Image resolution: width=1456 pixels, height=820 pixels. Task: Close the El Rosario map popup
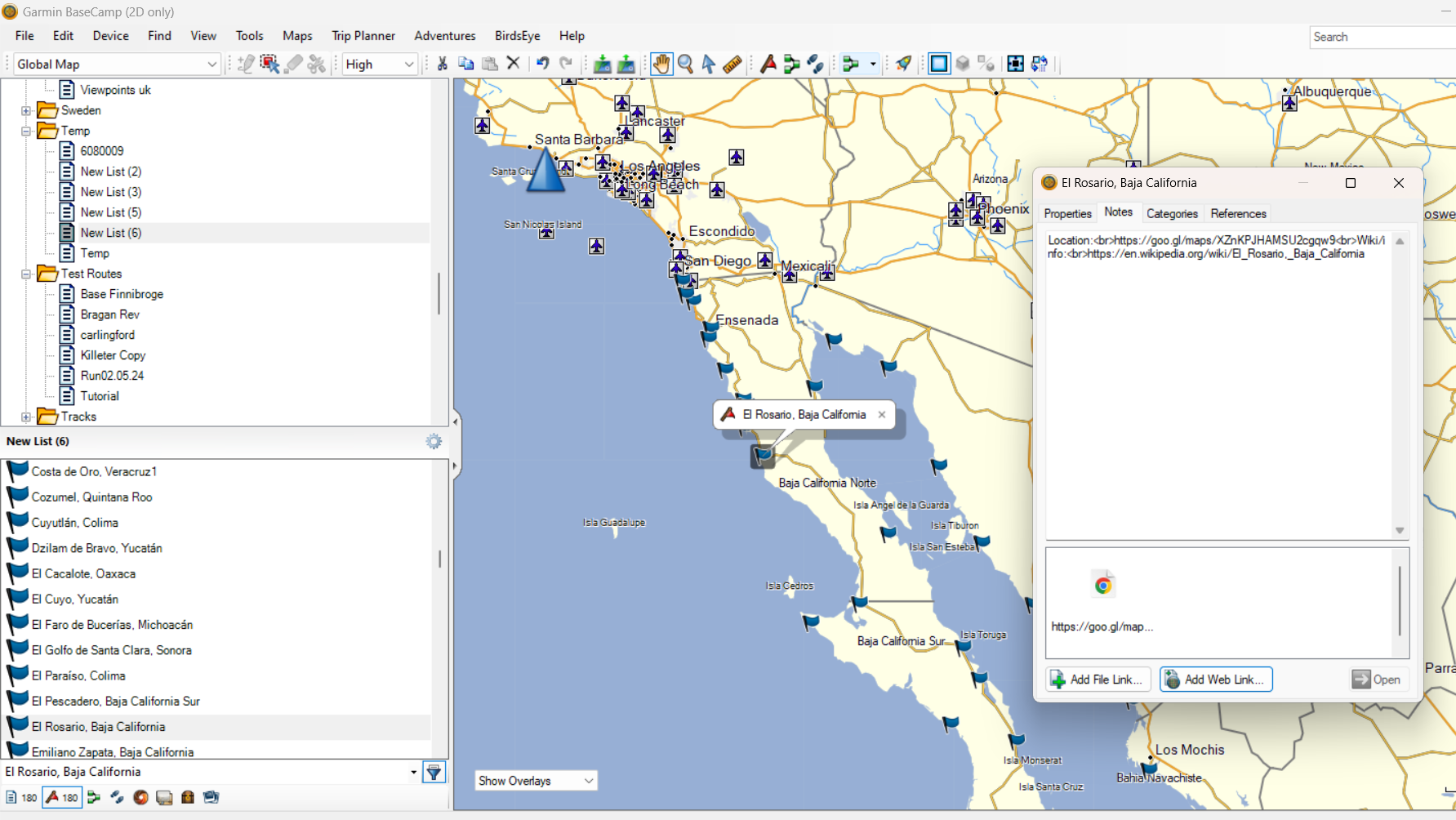pyautogui.click(x=882, y=415)
